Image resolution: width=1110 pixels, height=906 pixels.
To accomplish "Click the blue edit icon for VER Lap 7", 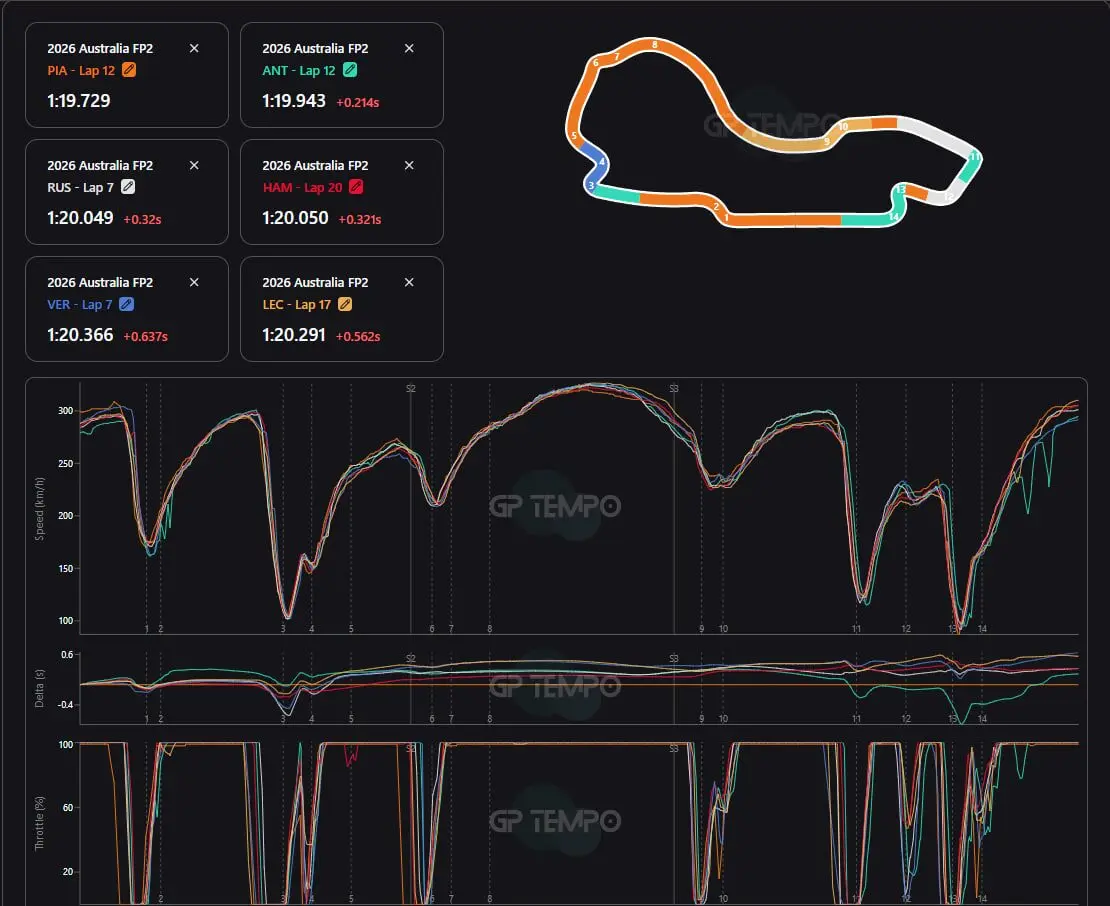I will pos(126,304).
